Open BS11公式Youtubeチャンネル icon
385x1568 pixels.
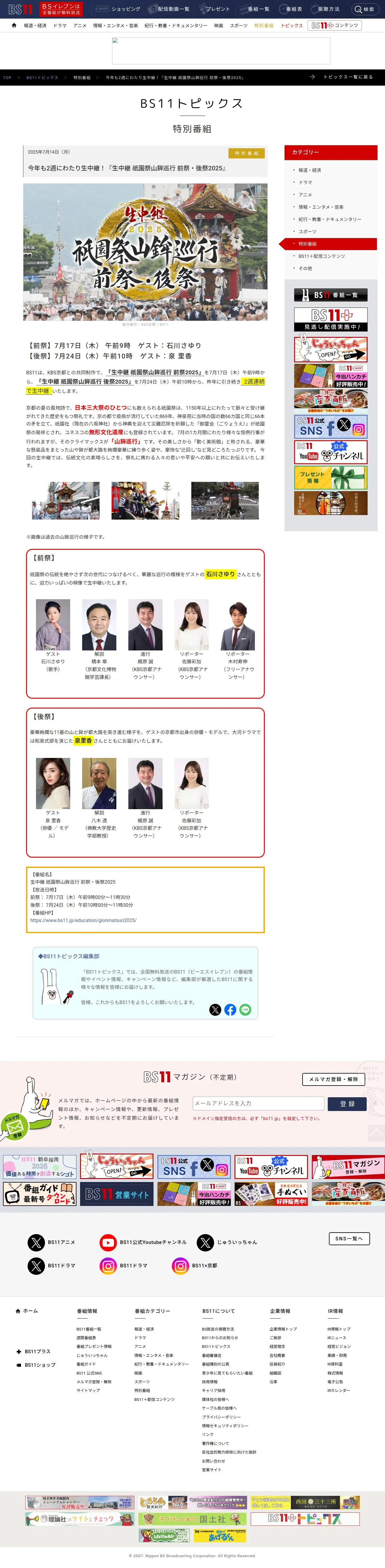point(109,1242)
